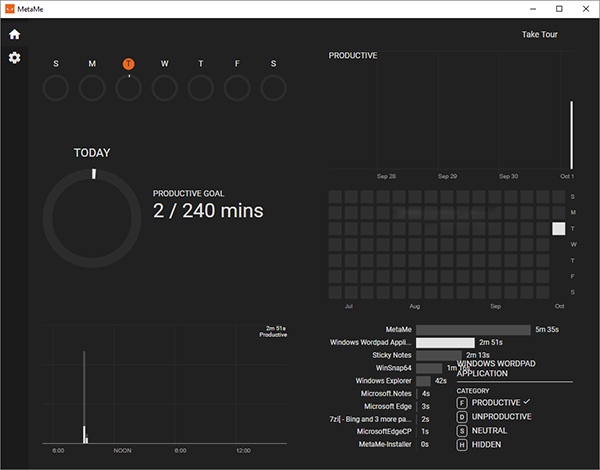Click the Oct 1 bar in Productive chart
This screenshot has height=470, width=600.
pyautogui.click(x=572, y=134)
